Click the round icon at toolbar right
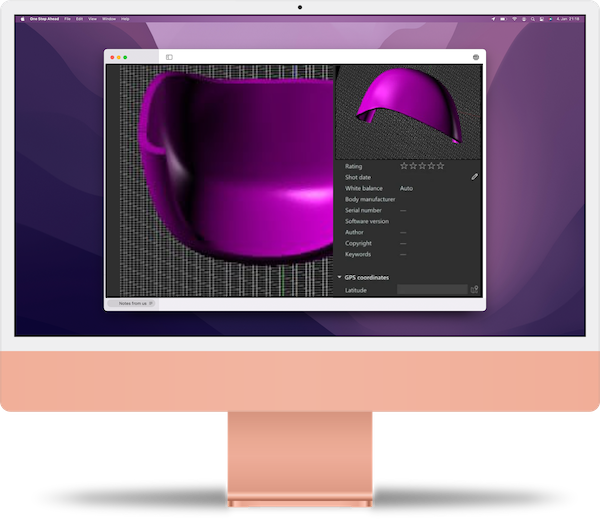 click(476, 57)
